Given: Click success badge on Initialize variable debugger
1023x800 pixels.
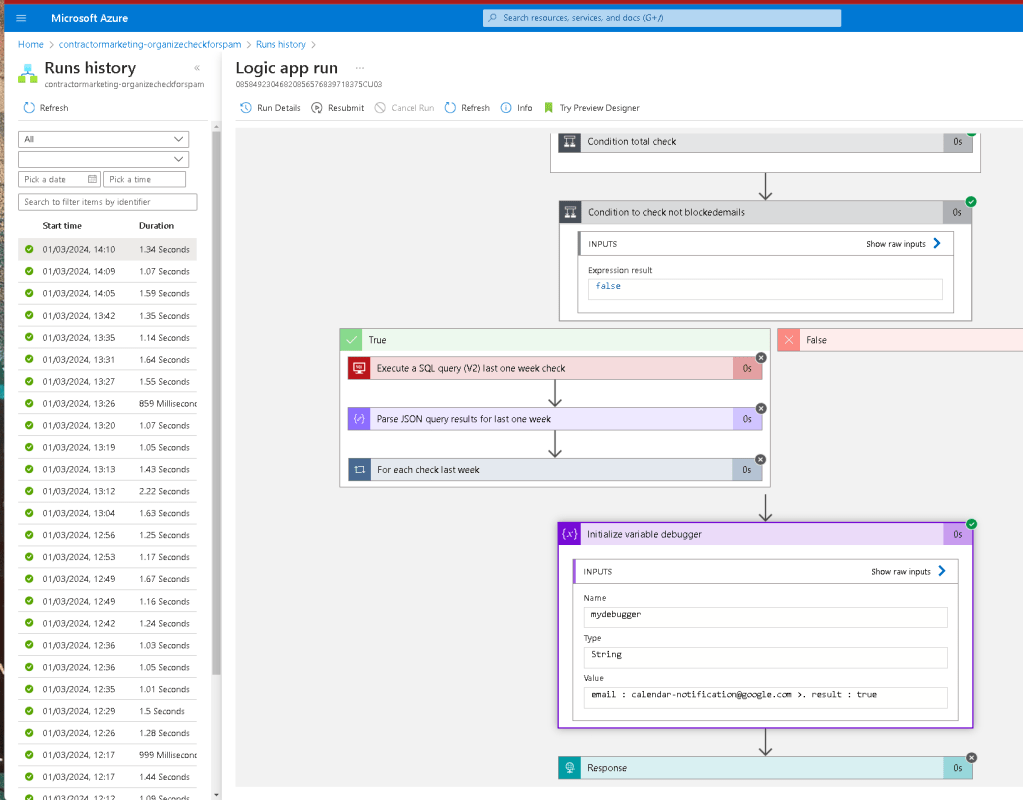Looking at the screenshot, I should point(971,524).
